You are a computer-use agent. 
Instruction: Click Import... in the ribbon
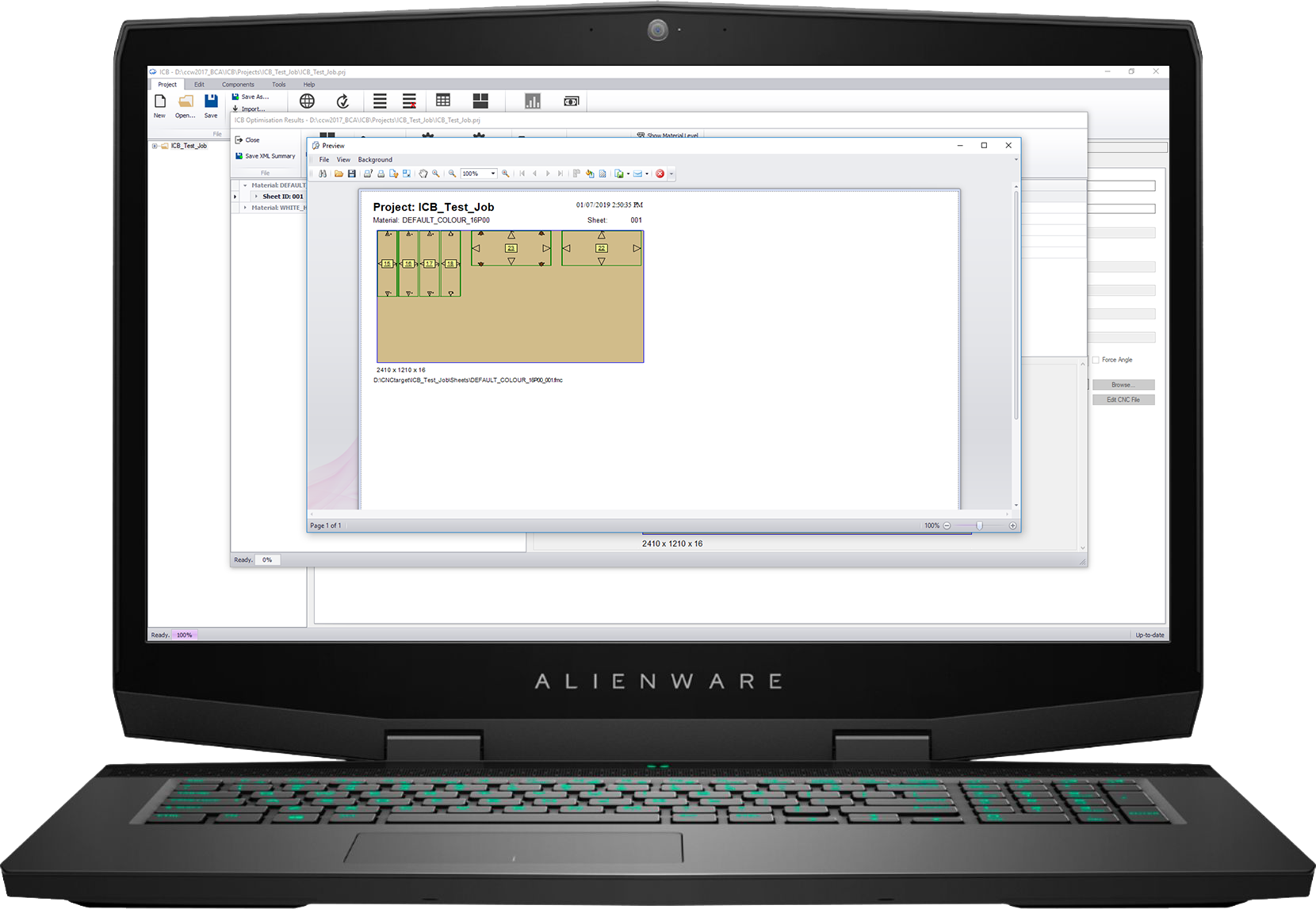249,109
